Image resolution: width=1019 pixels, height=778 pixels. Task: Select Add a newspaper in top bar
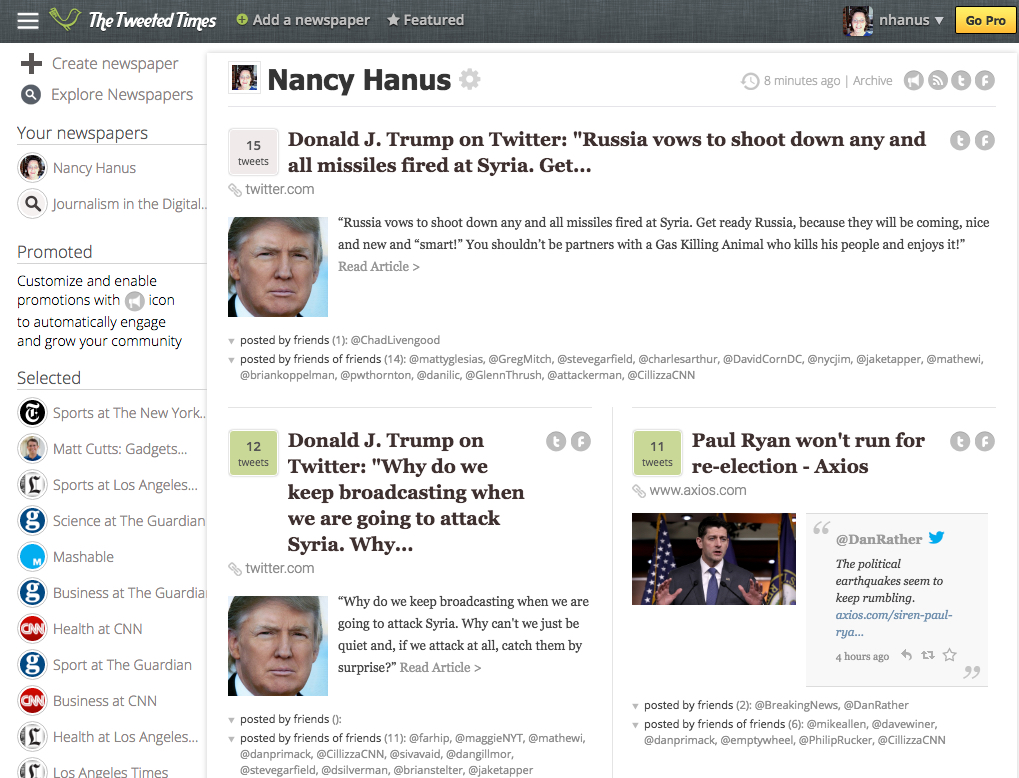tap(303, 20)
